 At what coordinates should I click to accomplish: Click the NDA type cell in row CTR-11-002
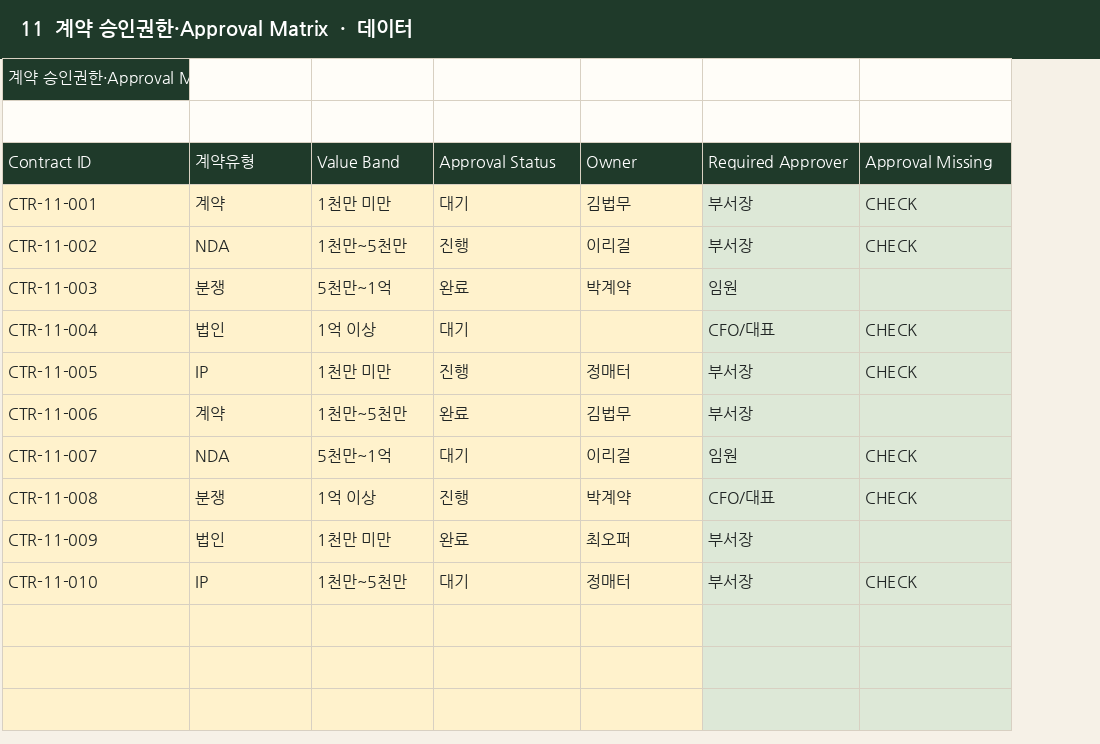pyautogui.click(x=250, y=248)
